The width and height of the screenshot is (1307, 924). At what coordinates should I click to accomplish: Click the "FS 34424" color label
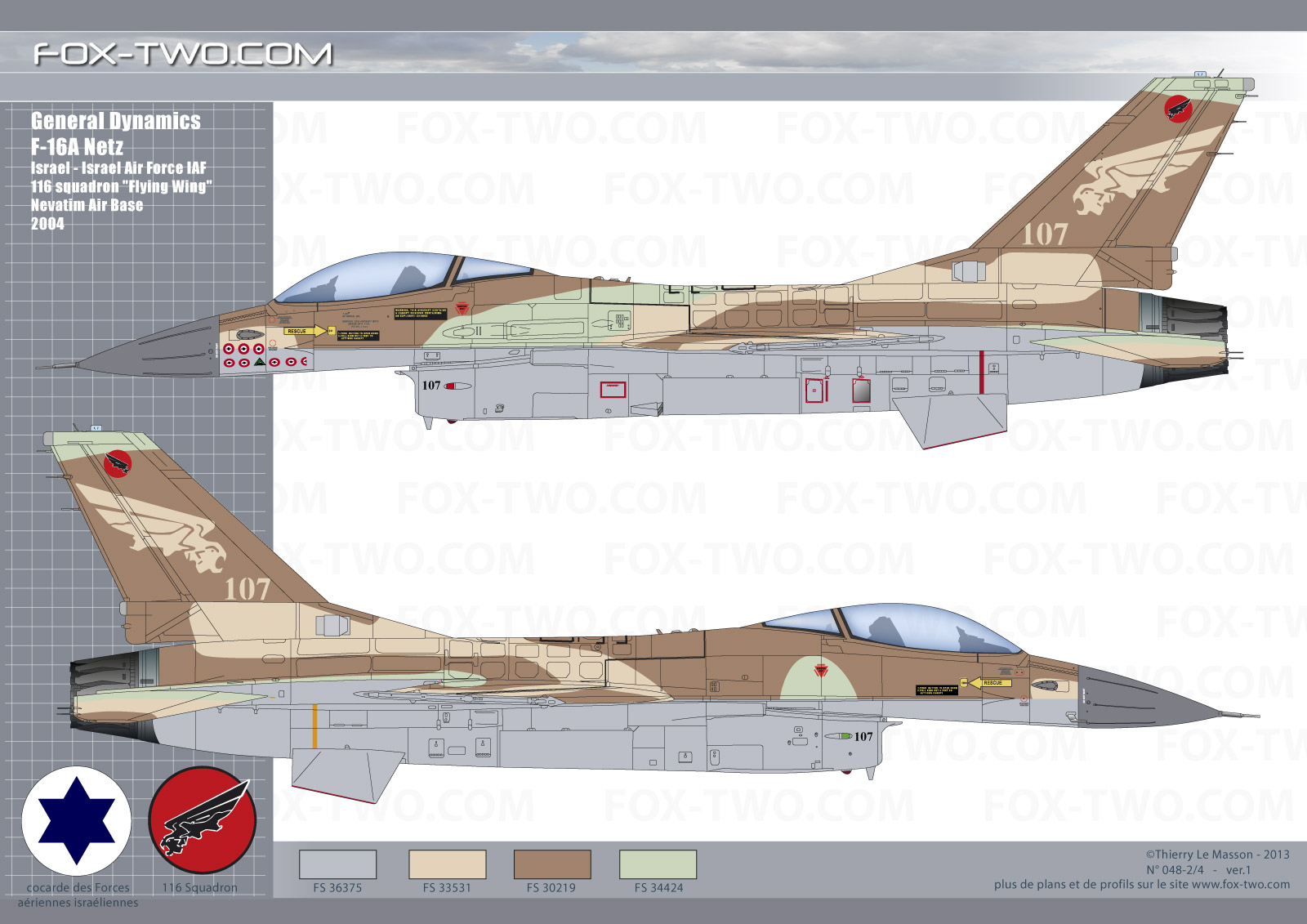pos(658,887)
